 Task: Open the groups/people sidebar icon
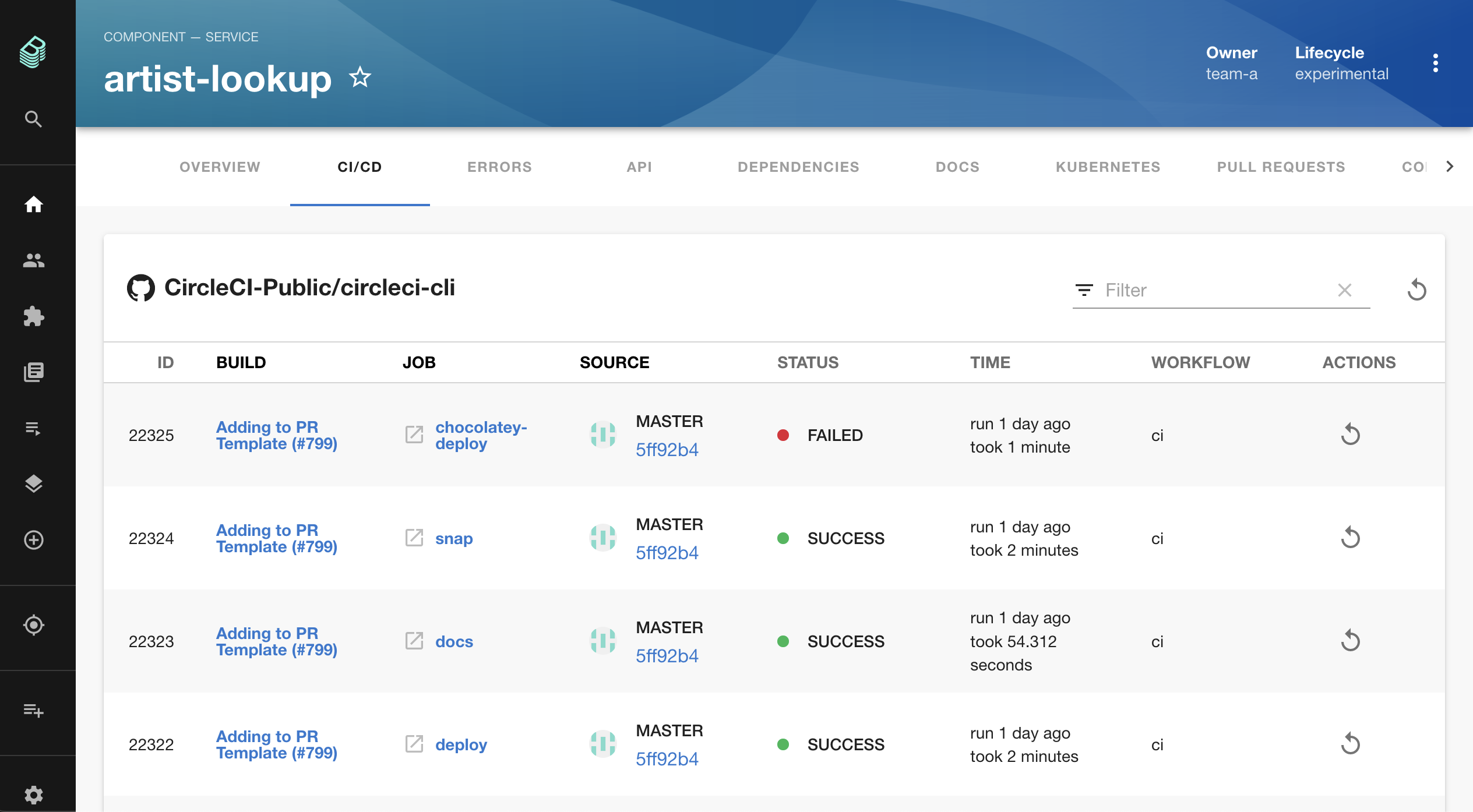point(33,260)
